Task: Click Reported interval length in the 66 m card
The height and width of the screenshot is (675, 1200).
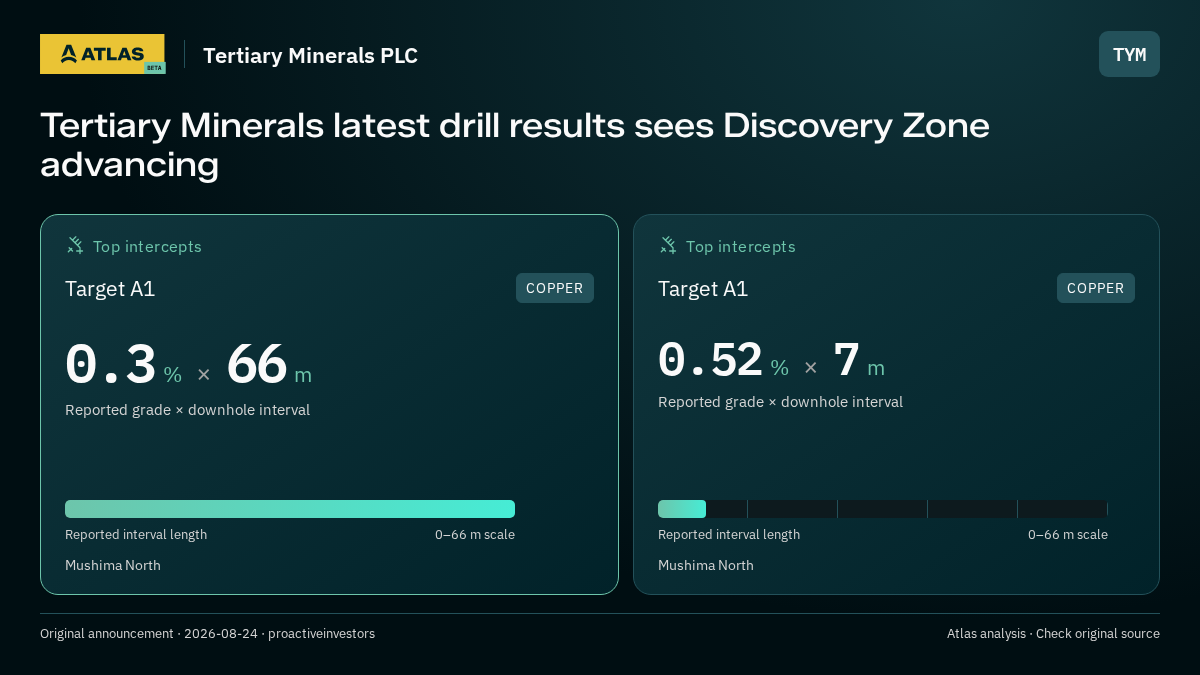Action: pos(136,535)
